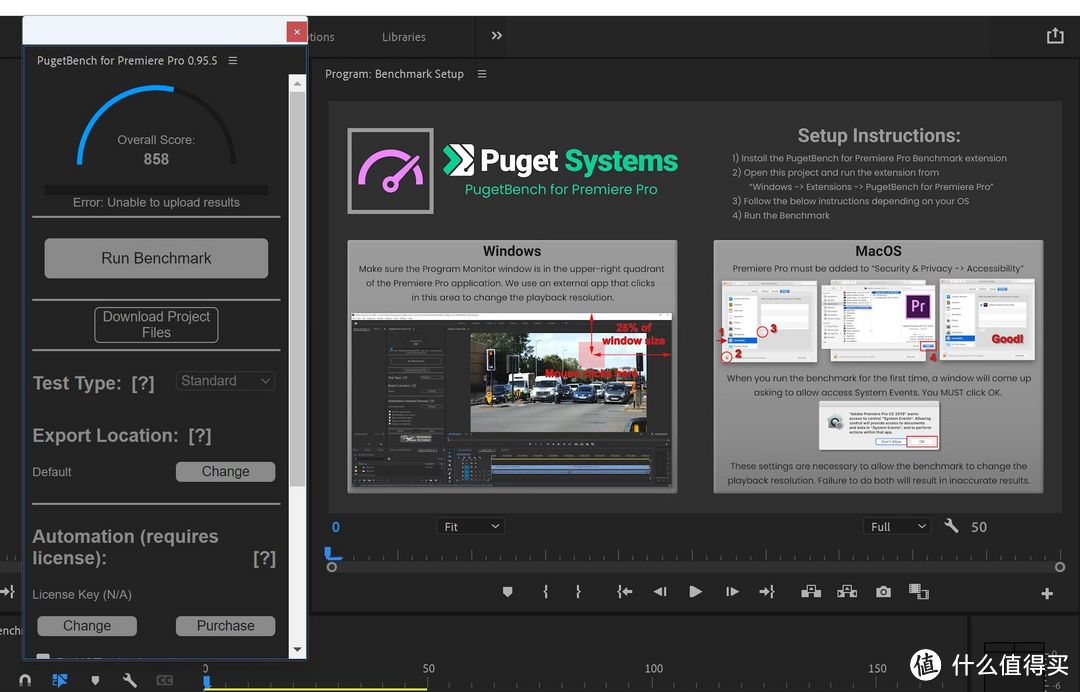1080x692 pixels.
Task: Open the Full playback resolution dropdown
Action: tap(897, 527)
